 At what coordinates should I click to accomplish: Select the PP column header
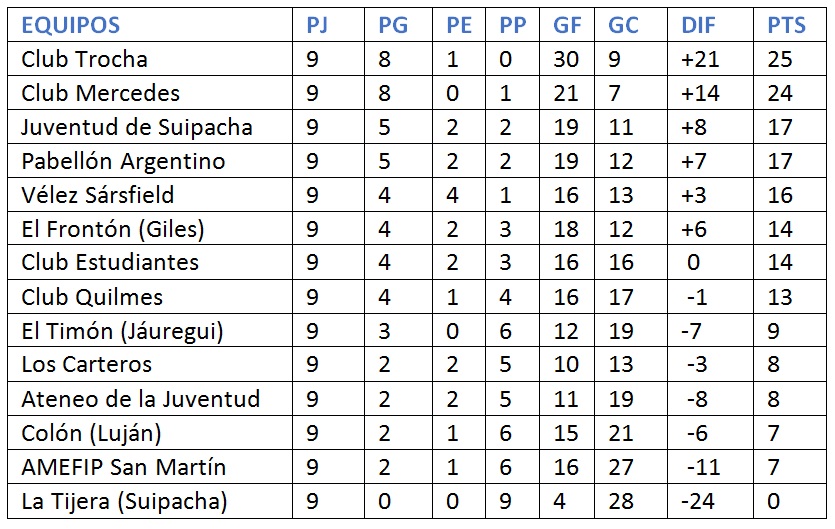tap(513, 25)
